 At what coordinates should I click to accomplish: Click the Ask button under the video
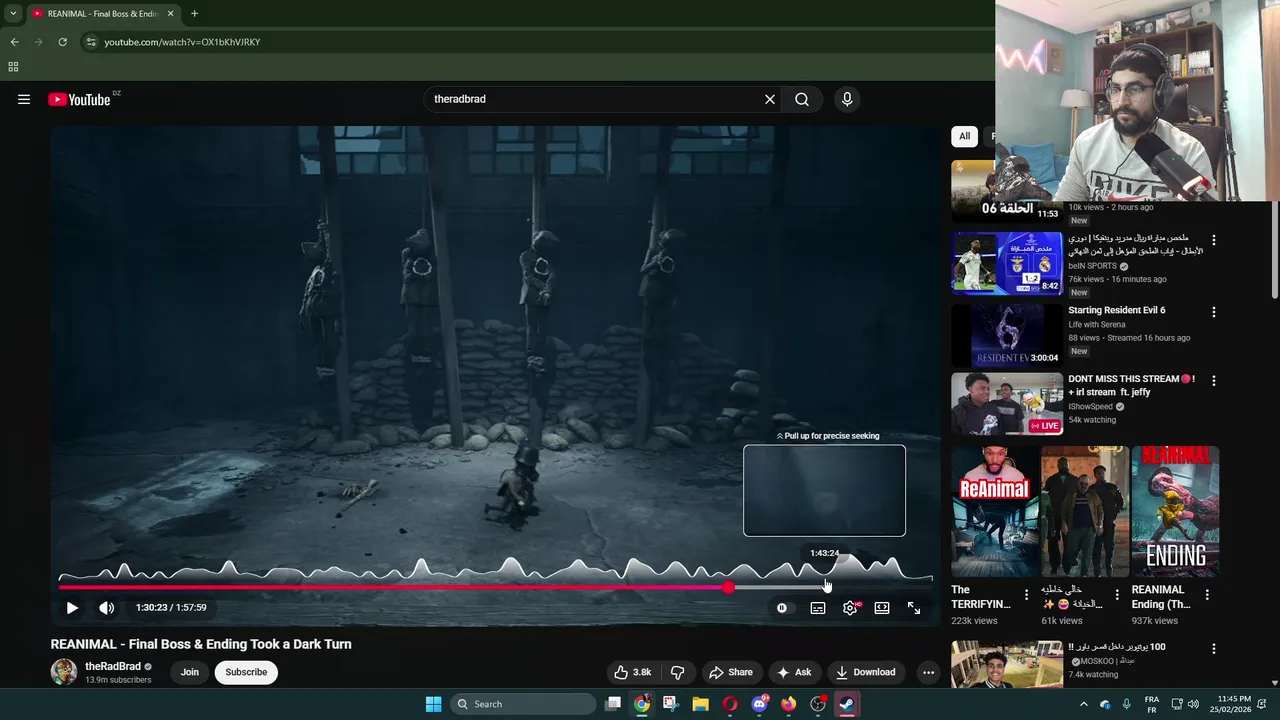794,672
